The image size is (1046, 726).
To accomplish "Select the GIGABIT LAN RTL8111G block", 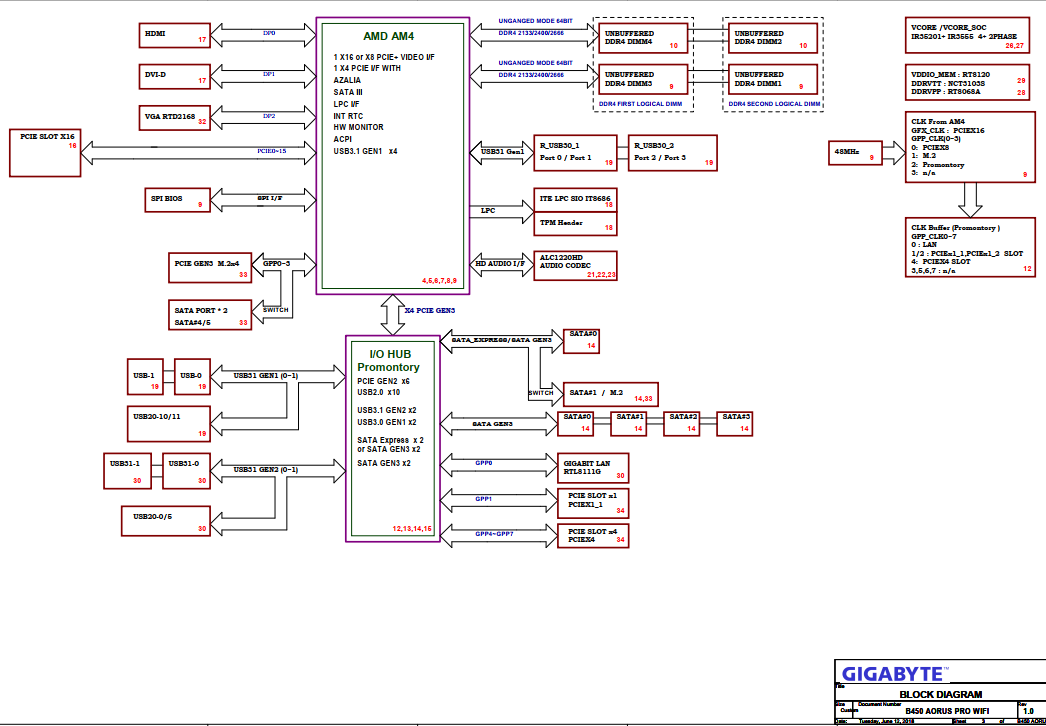I will [x=593, y=468].
